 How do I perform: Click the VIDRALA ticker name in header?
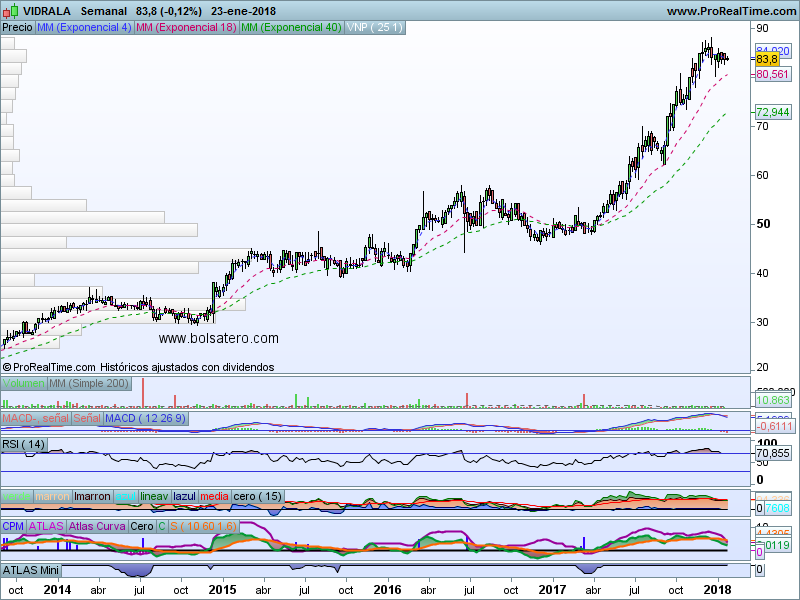(47, 10)
